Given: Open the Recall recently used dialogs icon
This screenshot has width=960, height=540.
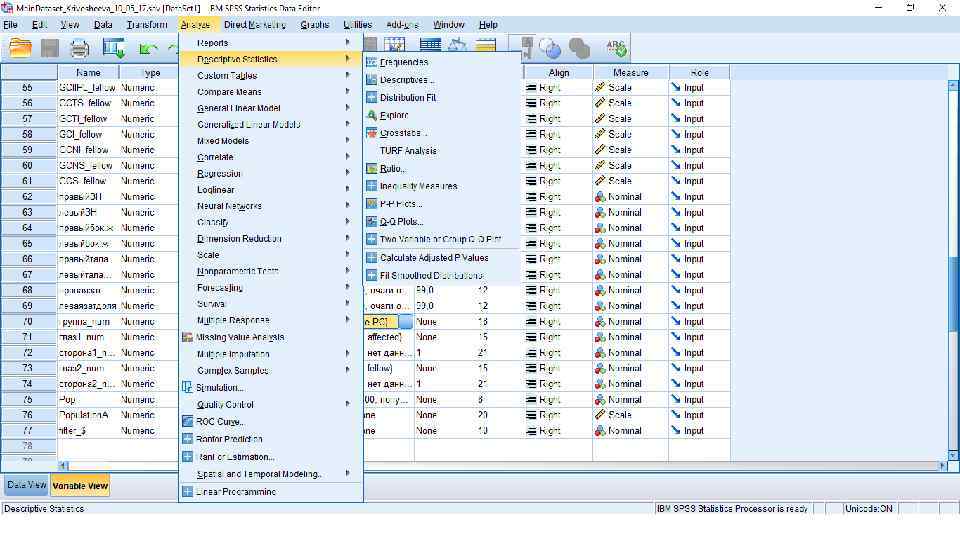Looking at the screenshot, I should click(114, 48).
